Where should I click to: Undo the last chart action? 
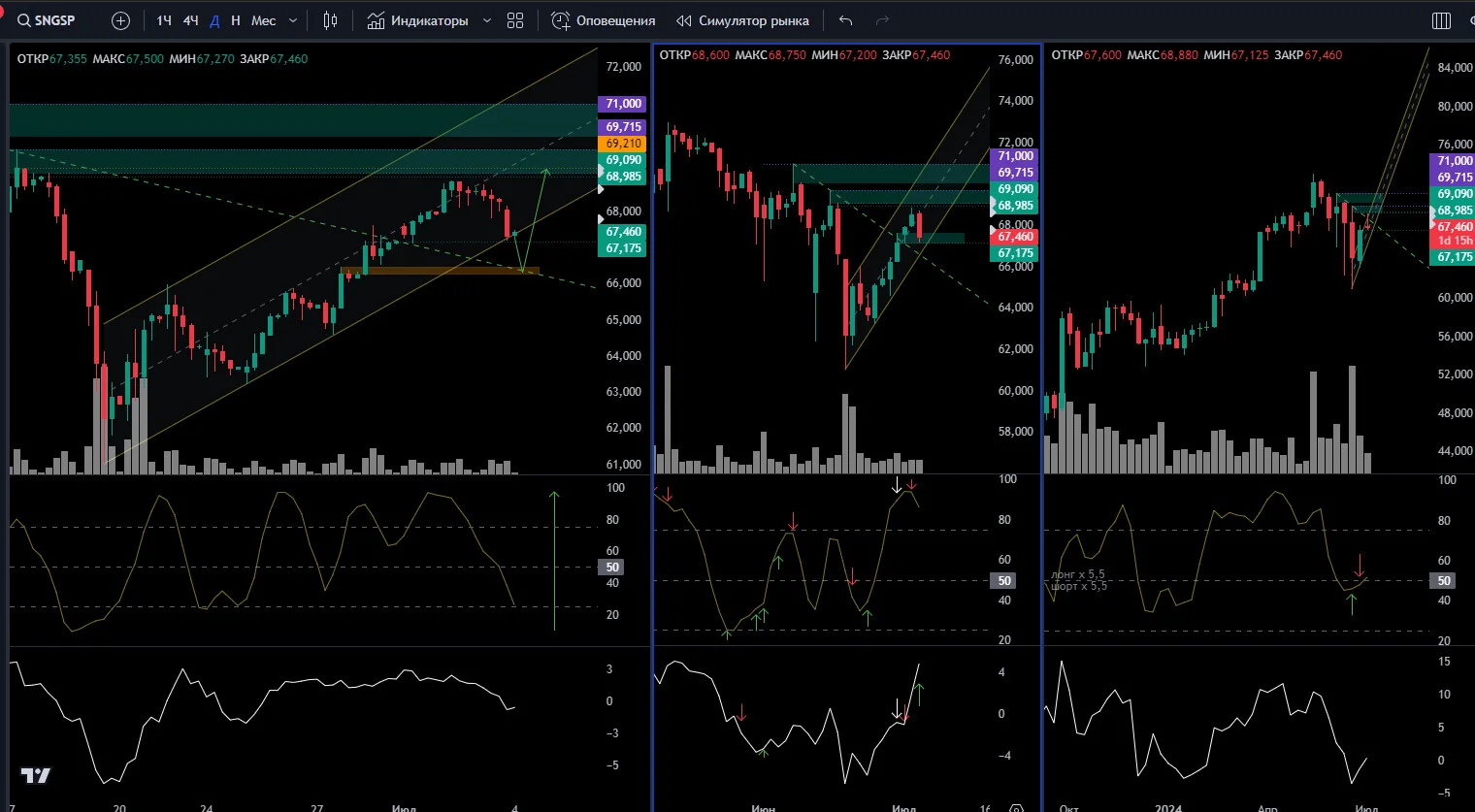point(845,20)
